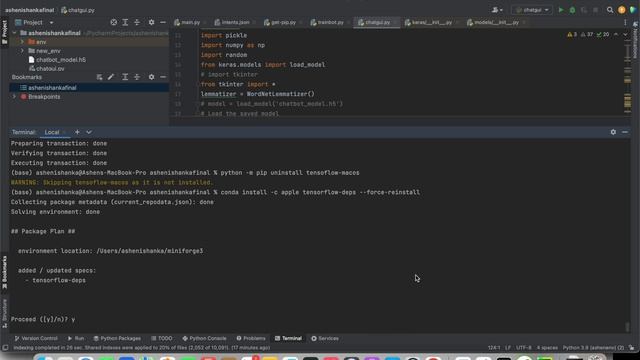The height and width of the screenshot is (360, 640).
Task: Click the Project vertical sidebar tab
Action: [4, 32]
